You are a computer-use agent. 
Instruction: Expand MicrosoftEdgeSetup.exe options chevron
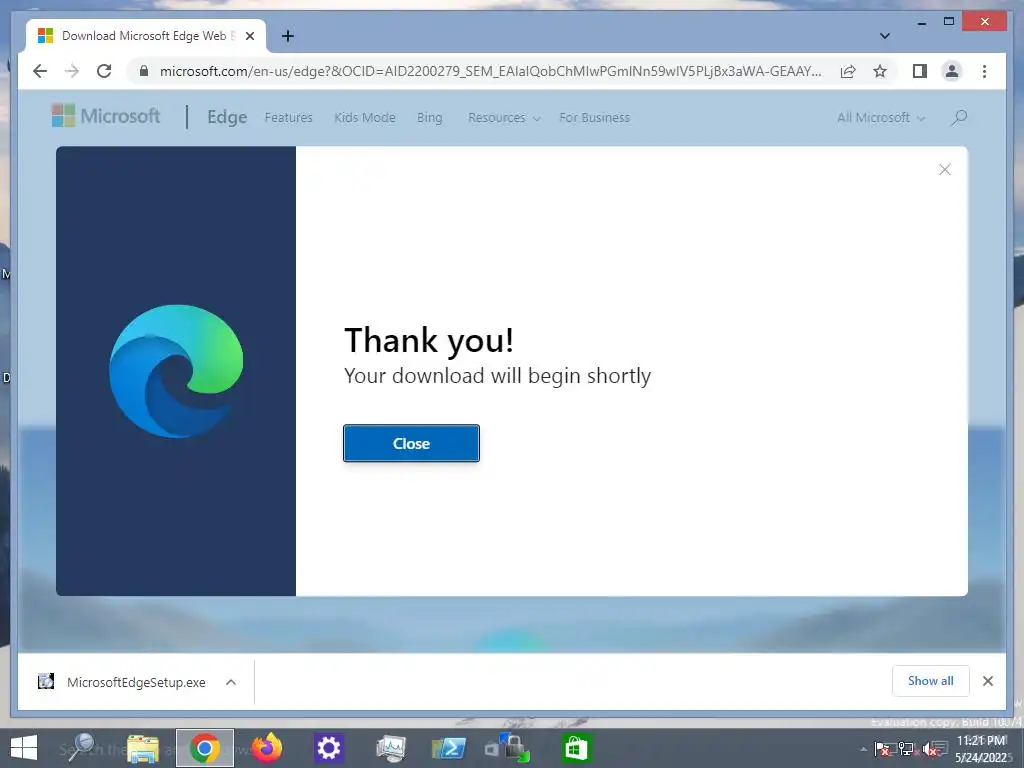(231, 682)
